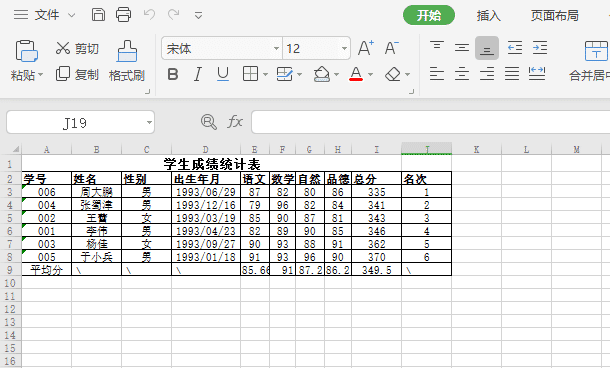The width and height of the screenshot is (610, 368).
Task: Open the borders options arrow
Action: pyautogui.click(x=265, y=74)
